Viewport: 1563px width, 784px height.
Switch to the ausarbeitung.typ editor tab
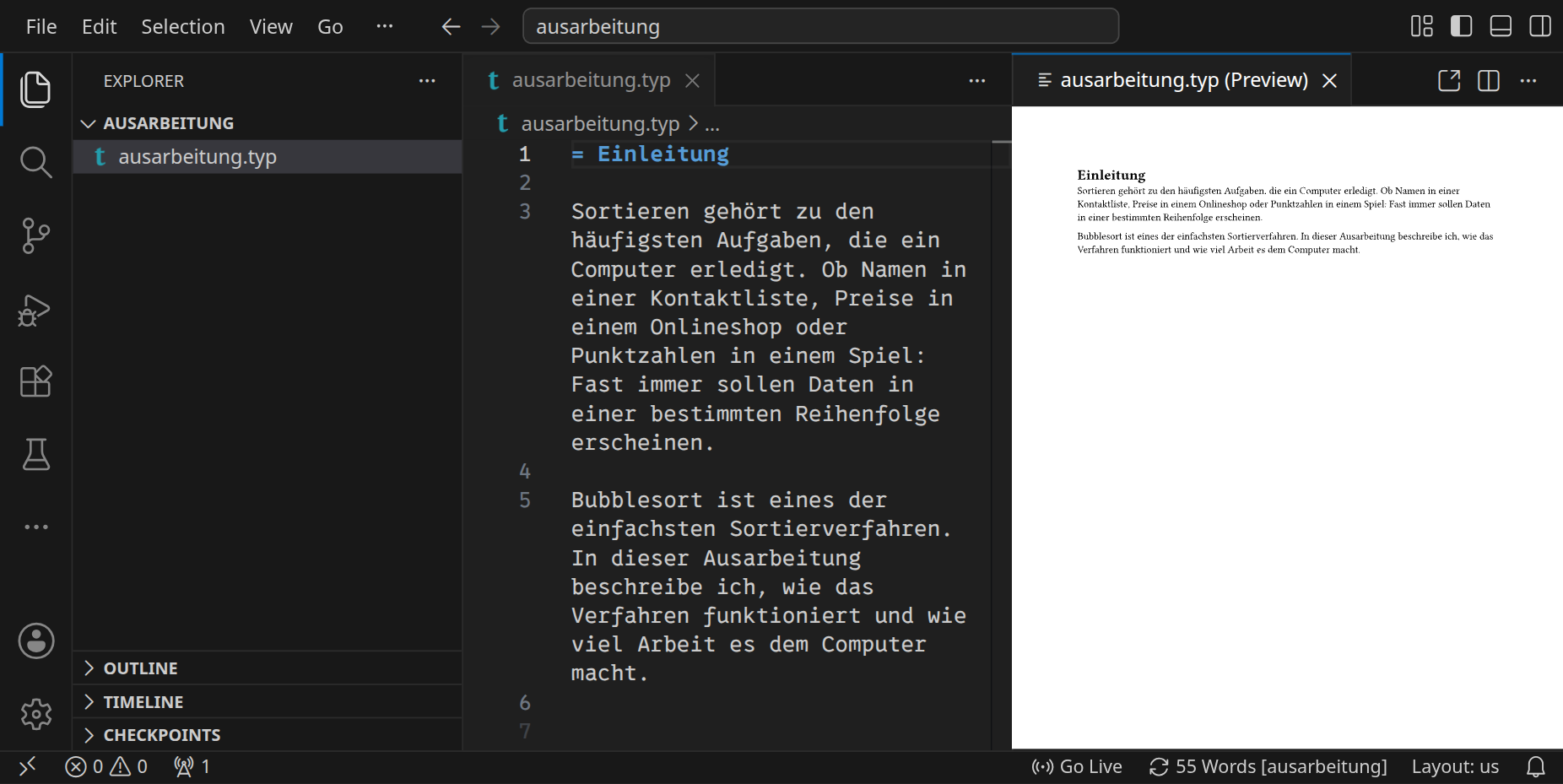pyautogui.click(x=591, y=80)
